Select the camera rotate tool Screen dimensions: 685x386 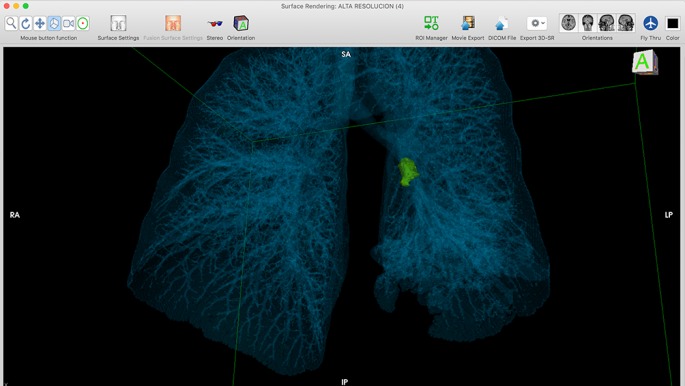tap(69, 23)
